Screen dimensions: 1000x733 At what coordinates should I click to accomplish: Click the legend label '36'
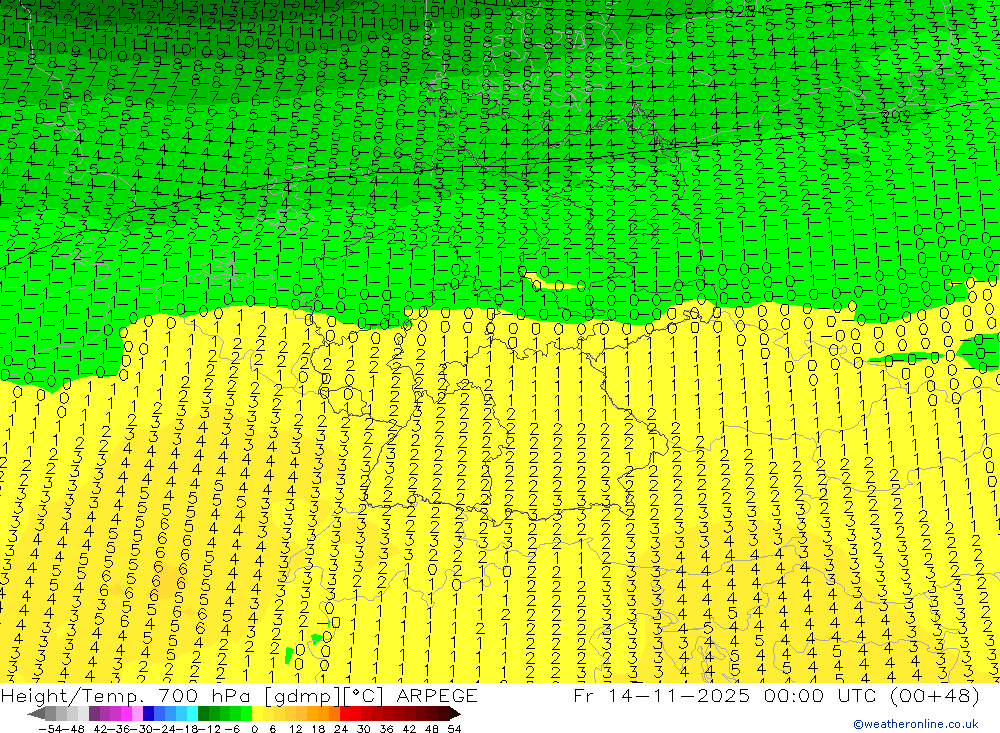(386, 729)
